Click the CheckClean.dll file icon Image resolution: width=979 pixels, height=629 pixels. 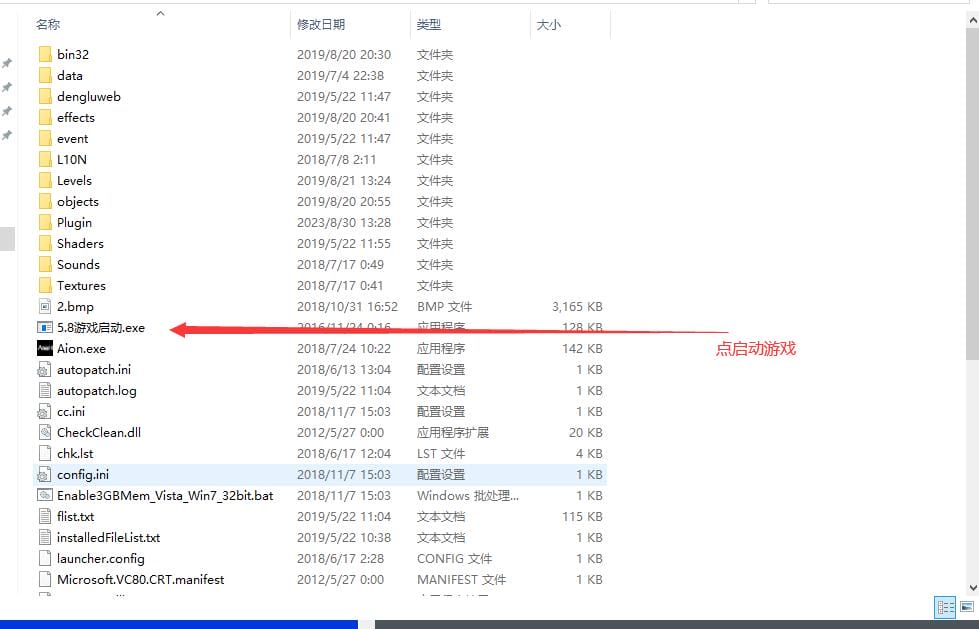point(44,433)
